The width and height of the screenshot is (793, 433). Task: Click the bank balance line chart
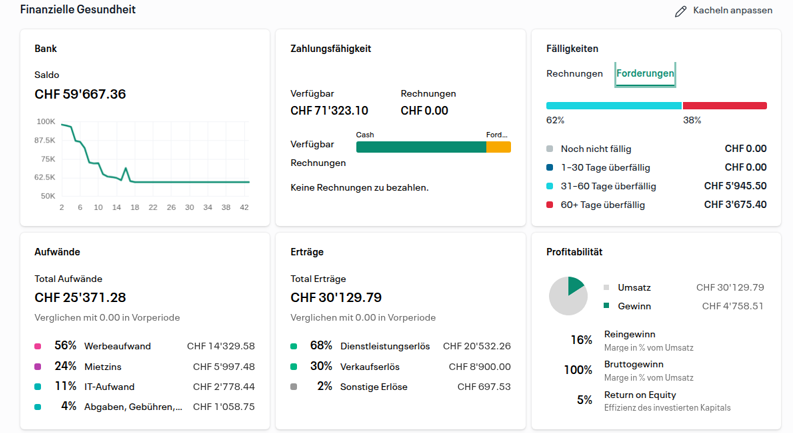click(x=155, y=160)
